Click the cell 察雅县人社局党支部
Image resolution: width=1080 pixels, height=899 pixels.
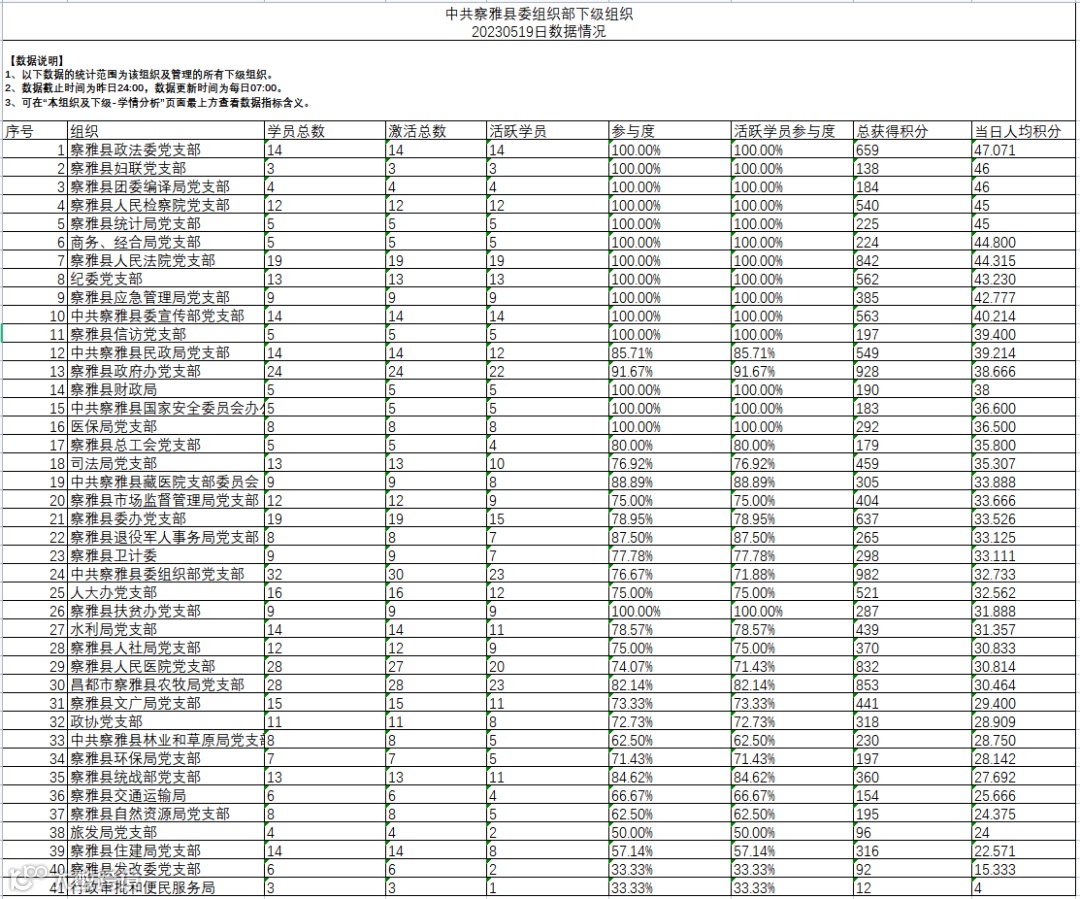click(166, 648)
